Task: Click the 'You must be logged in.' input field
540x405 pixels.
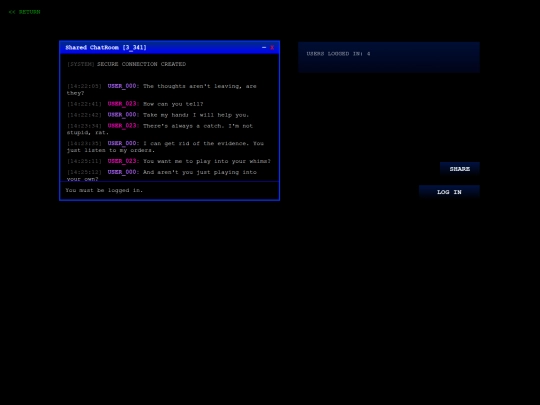Action: point(169,190)
